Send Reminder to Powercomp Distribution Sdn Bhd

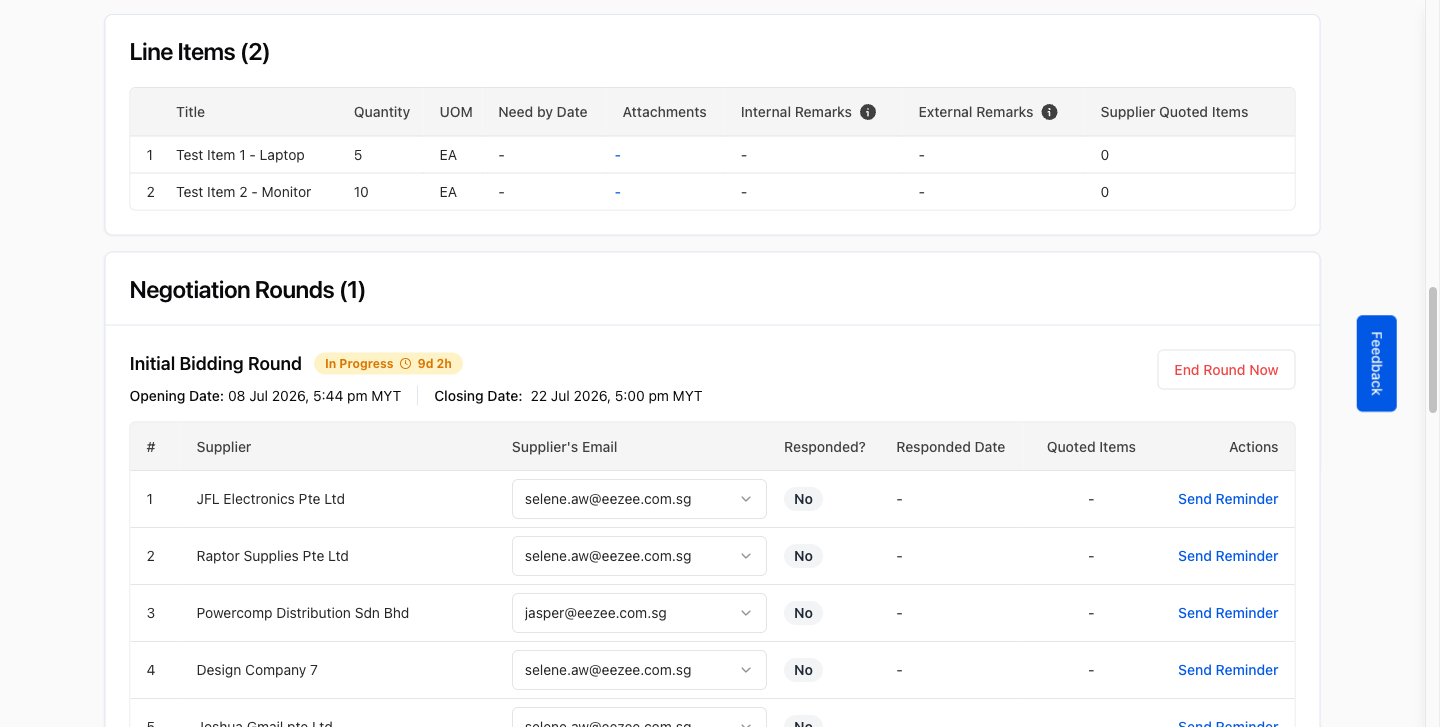[x=1228, y=613]
